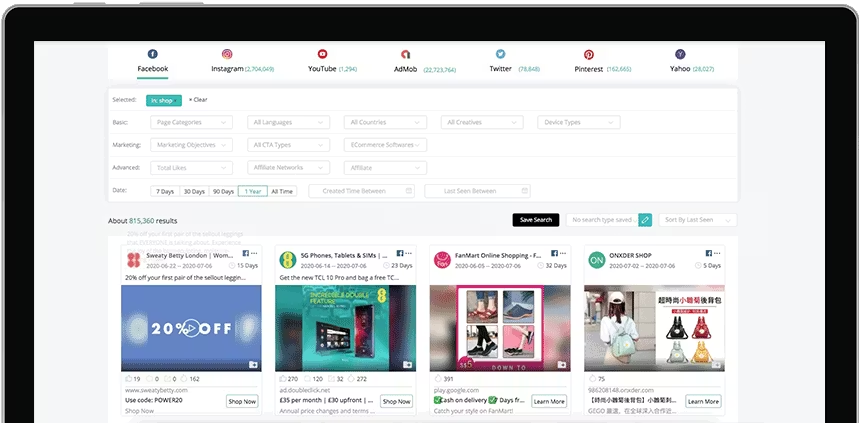Click the Save Search button
The width and height of the screenshot is (860, 423).
(x=535, y=220)
